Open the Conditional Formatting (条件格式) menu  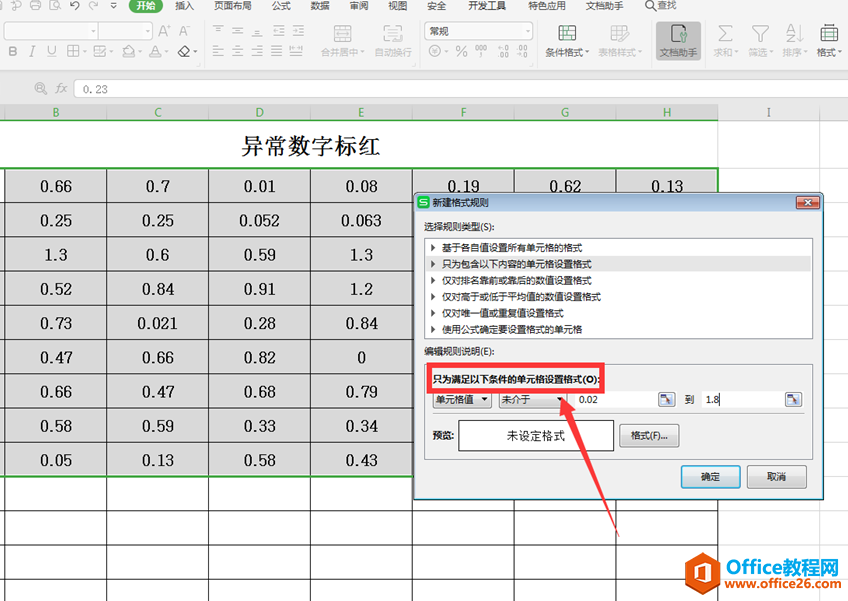(x=567, y=41)
